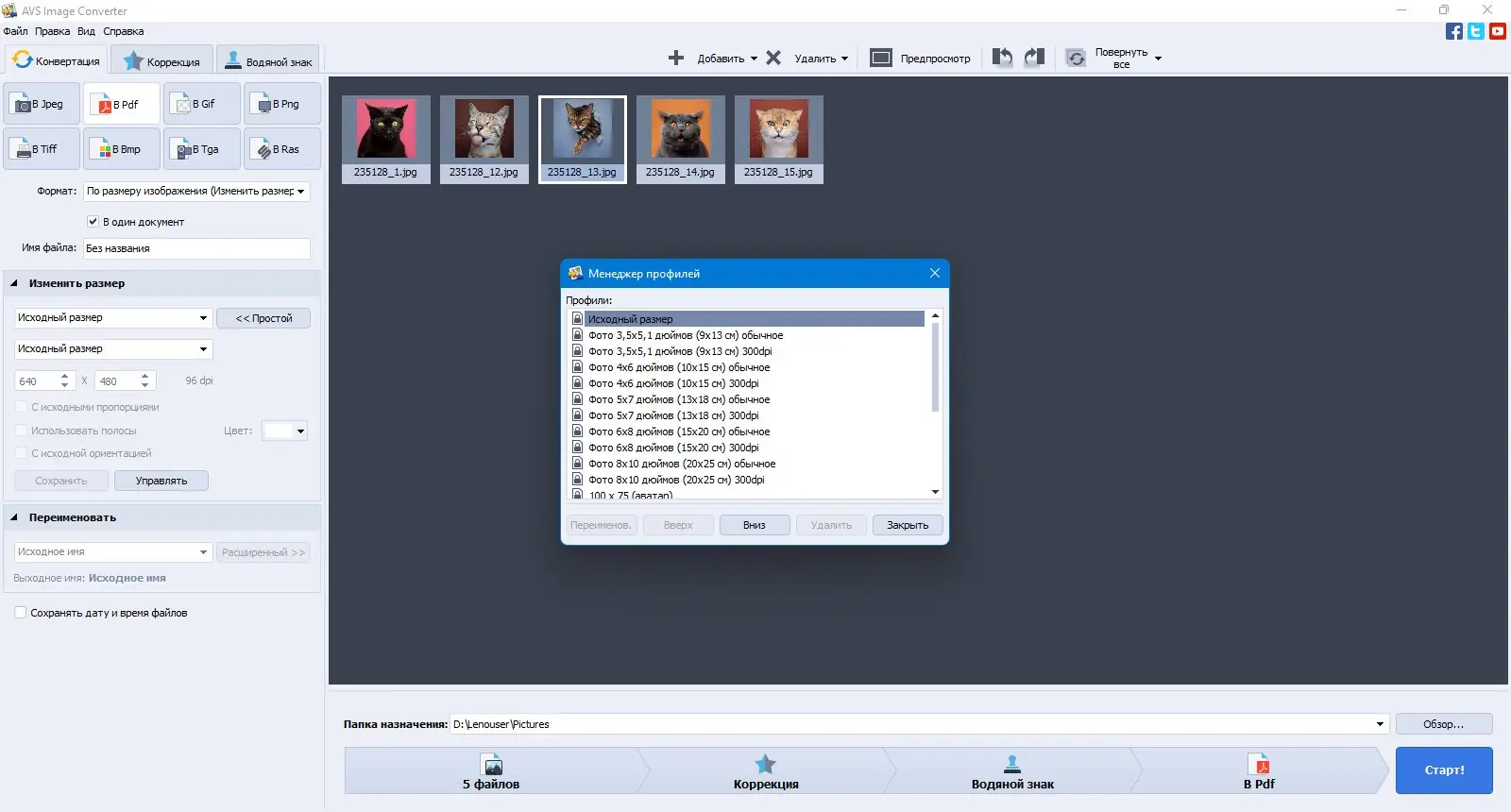
Task: Open the Добавить dropdown arrow
Action: pyautogui.click(x=754, y=59)
